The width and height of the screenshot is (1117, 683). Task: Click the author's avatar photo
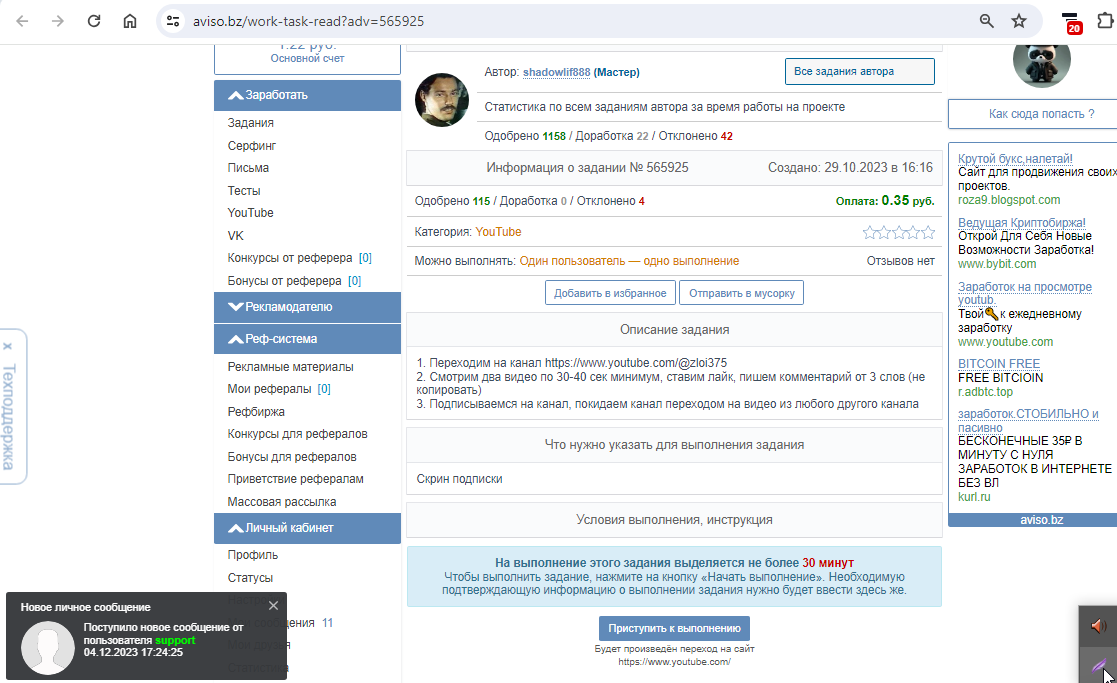click(442, 100)
